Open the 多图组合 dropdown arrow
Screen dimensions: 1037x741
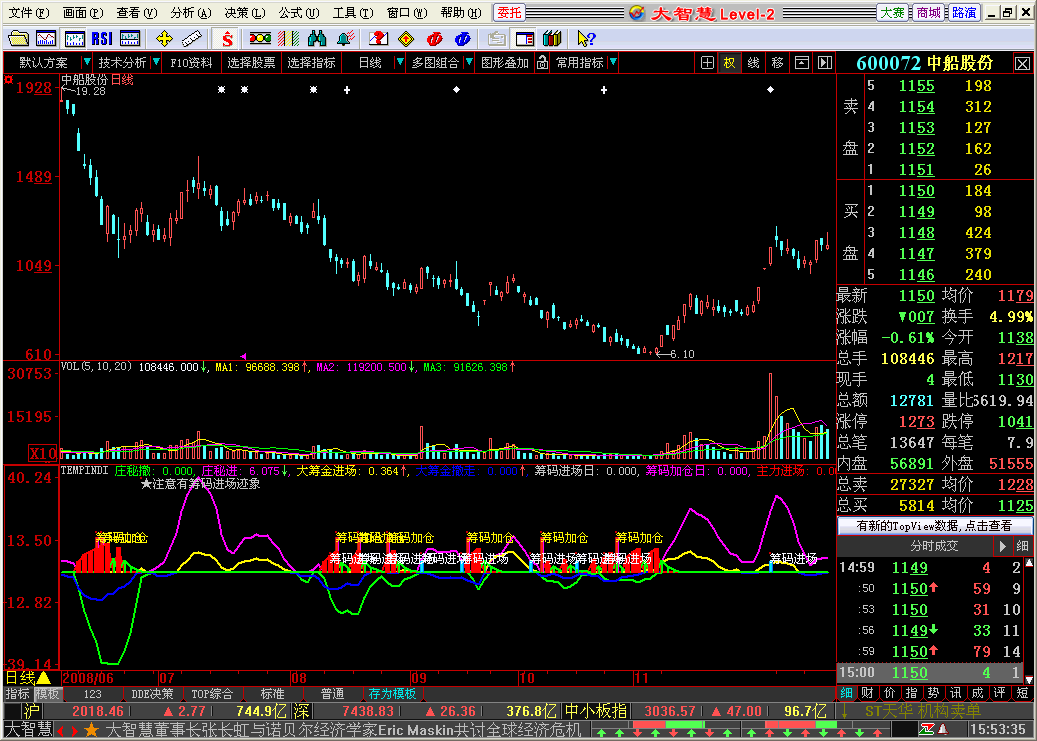[469, 62]
